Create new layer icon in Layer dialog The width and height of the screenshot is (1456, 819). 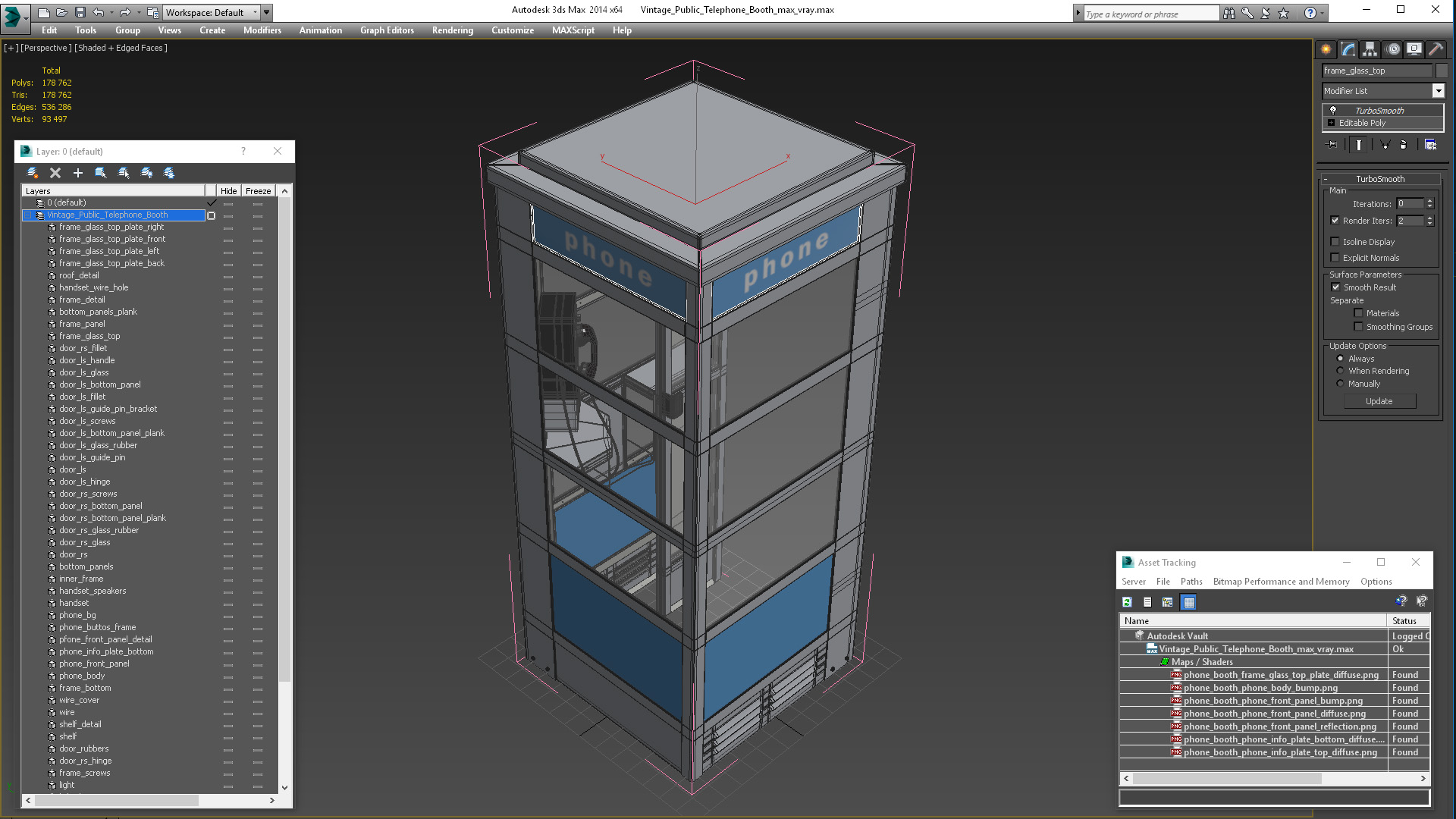point(32,173)
